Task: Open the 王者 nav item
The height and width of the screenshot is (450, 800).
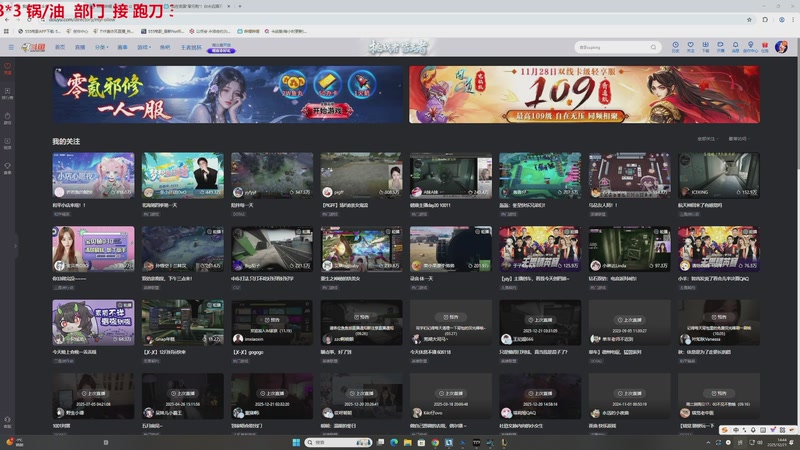Action: pos(191,47)
